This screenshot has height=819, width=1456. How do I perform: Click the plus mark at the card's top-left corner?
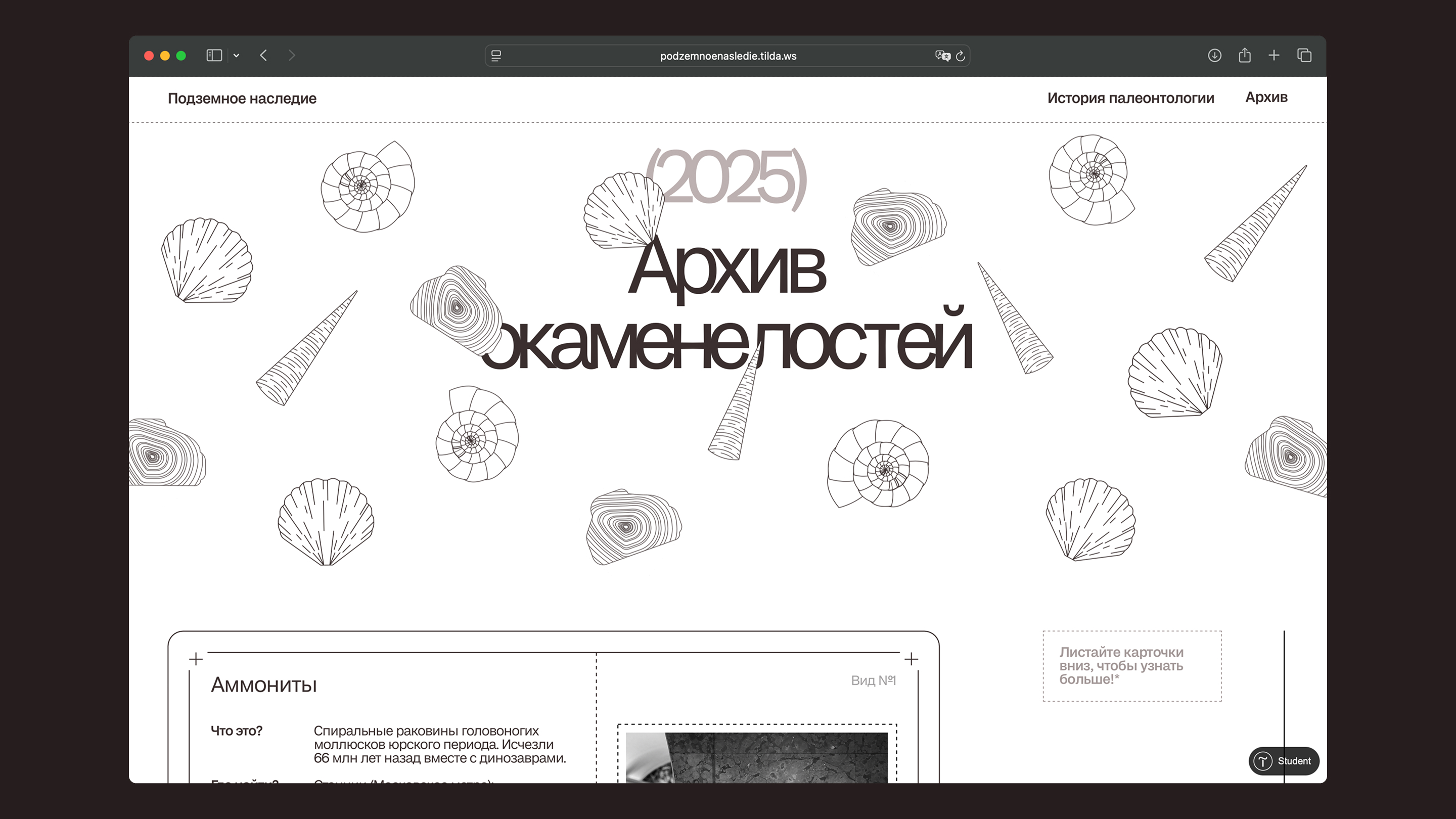click(196, 659)
